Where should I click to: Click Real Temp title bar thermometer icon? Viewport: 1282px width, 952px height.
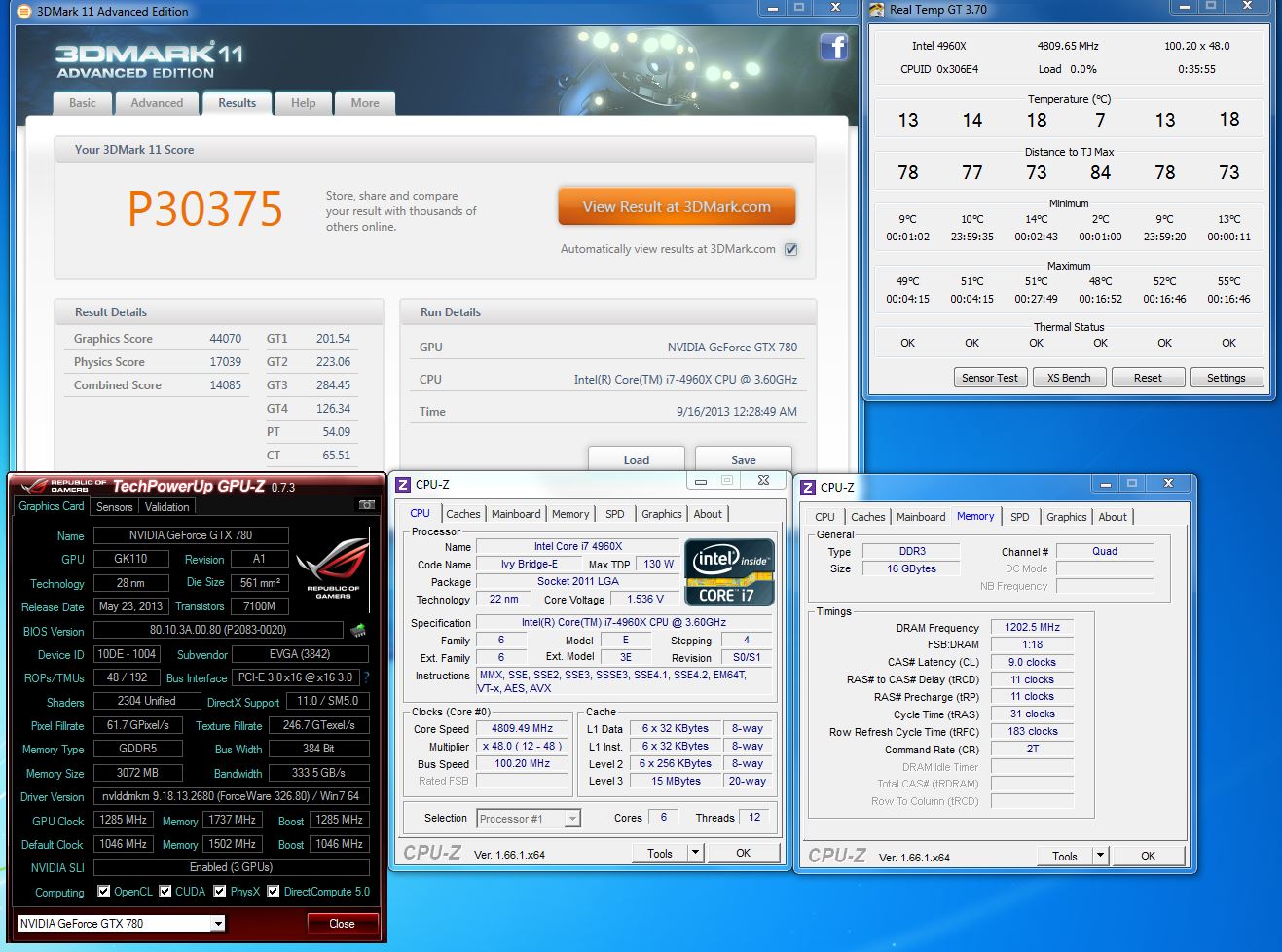click(x=876, y=10)
